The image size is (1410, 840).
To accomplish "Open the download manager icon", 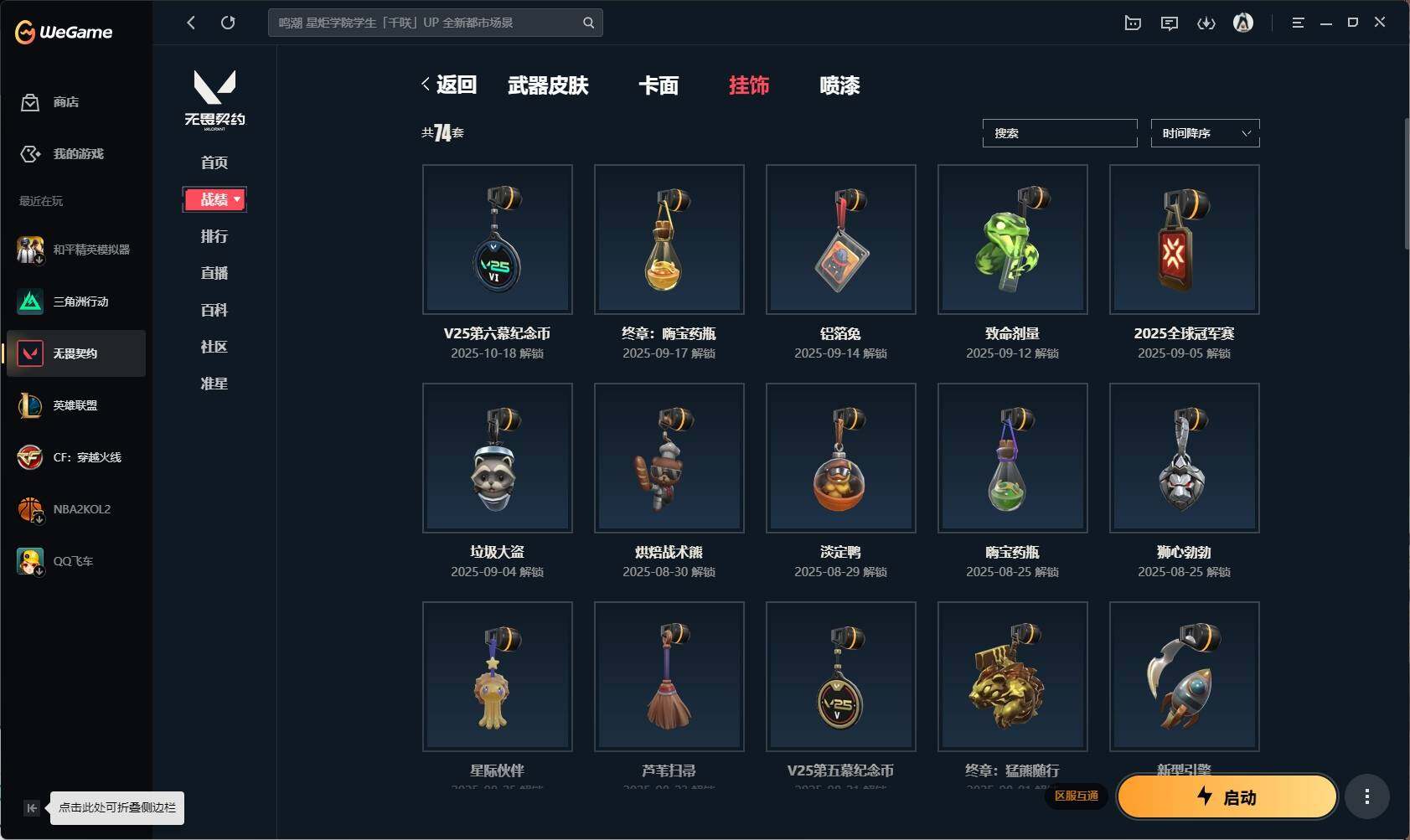I will [x=1206, y=23].
